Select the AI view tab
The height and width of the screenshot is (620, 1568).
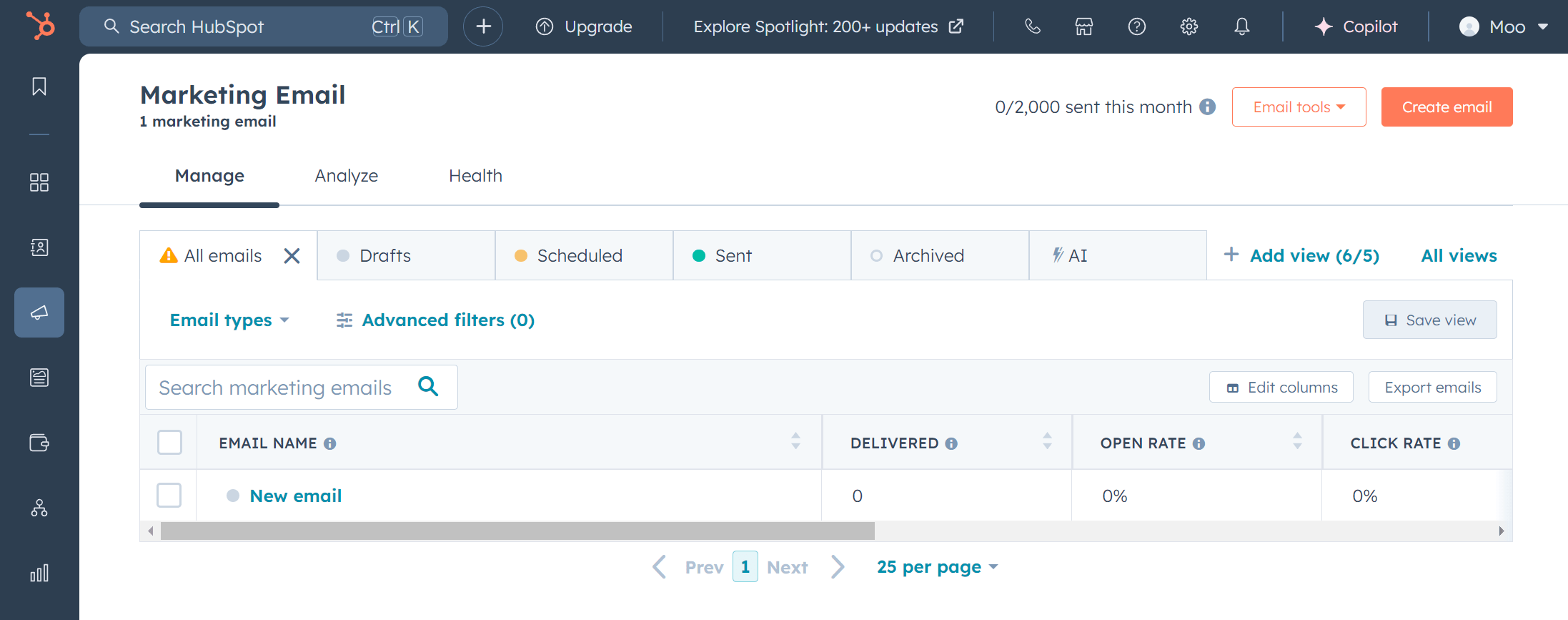click(x=1118, y=255)
